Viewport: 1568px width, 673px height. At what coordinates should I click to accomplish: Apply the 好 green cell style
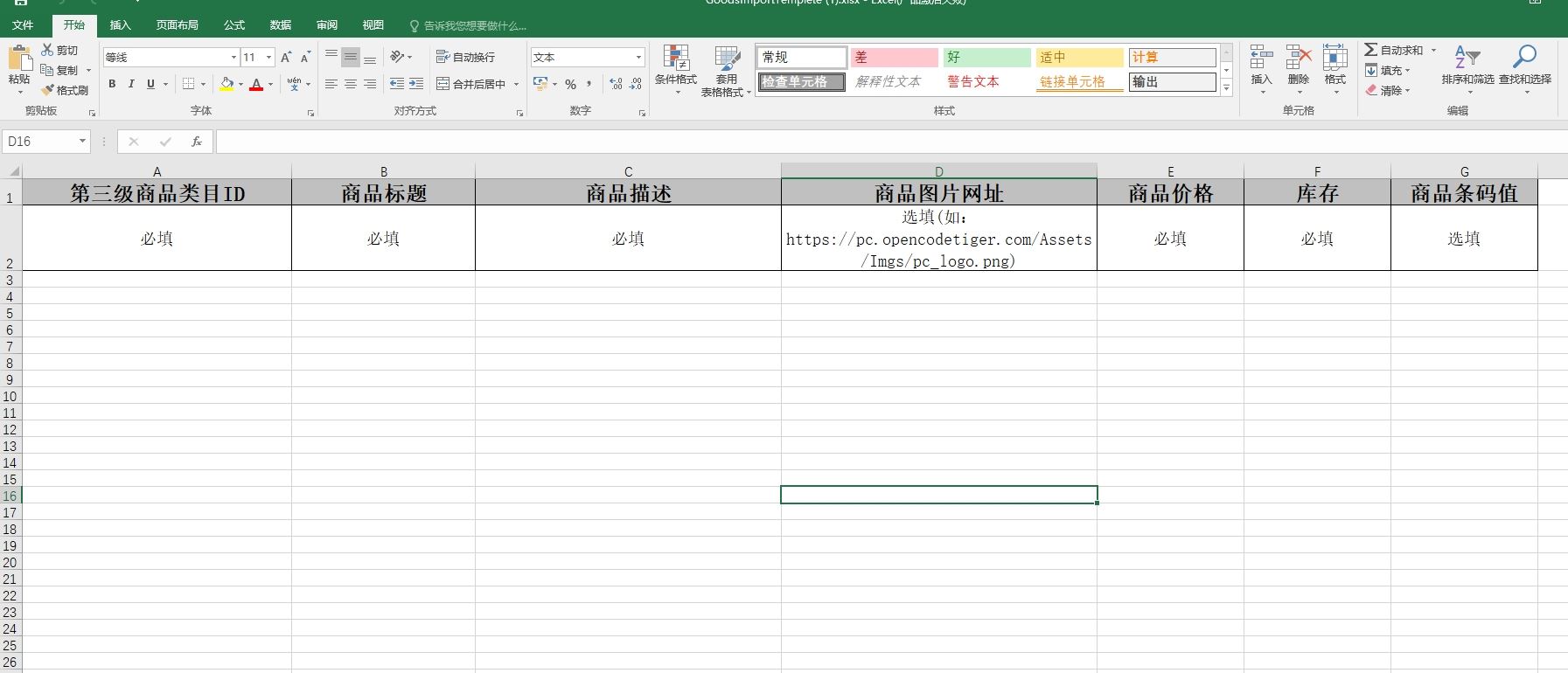986,57
